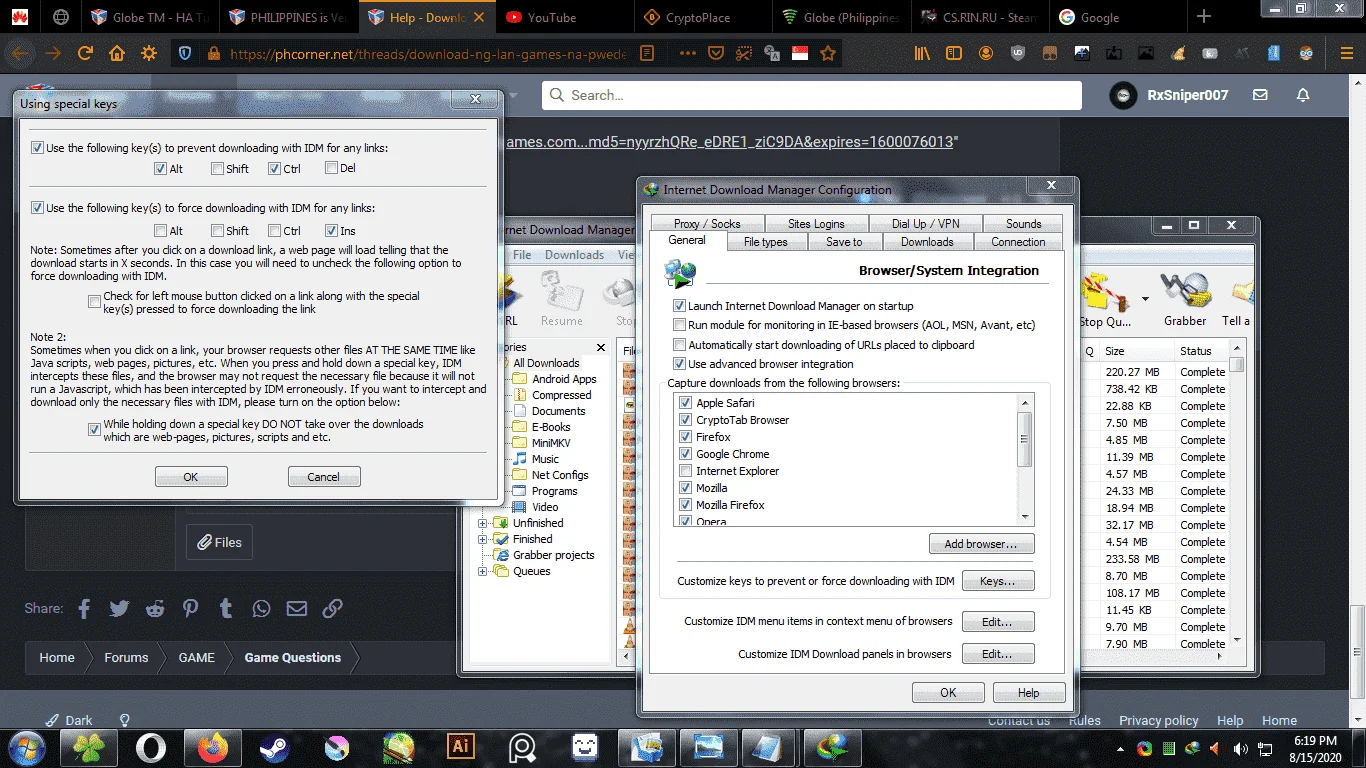Click the forum Search field
Screen dimensions: 1366x768
(x=812, y=95)
